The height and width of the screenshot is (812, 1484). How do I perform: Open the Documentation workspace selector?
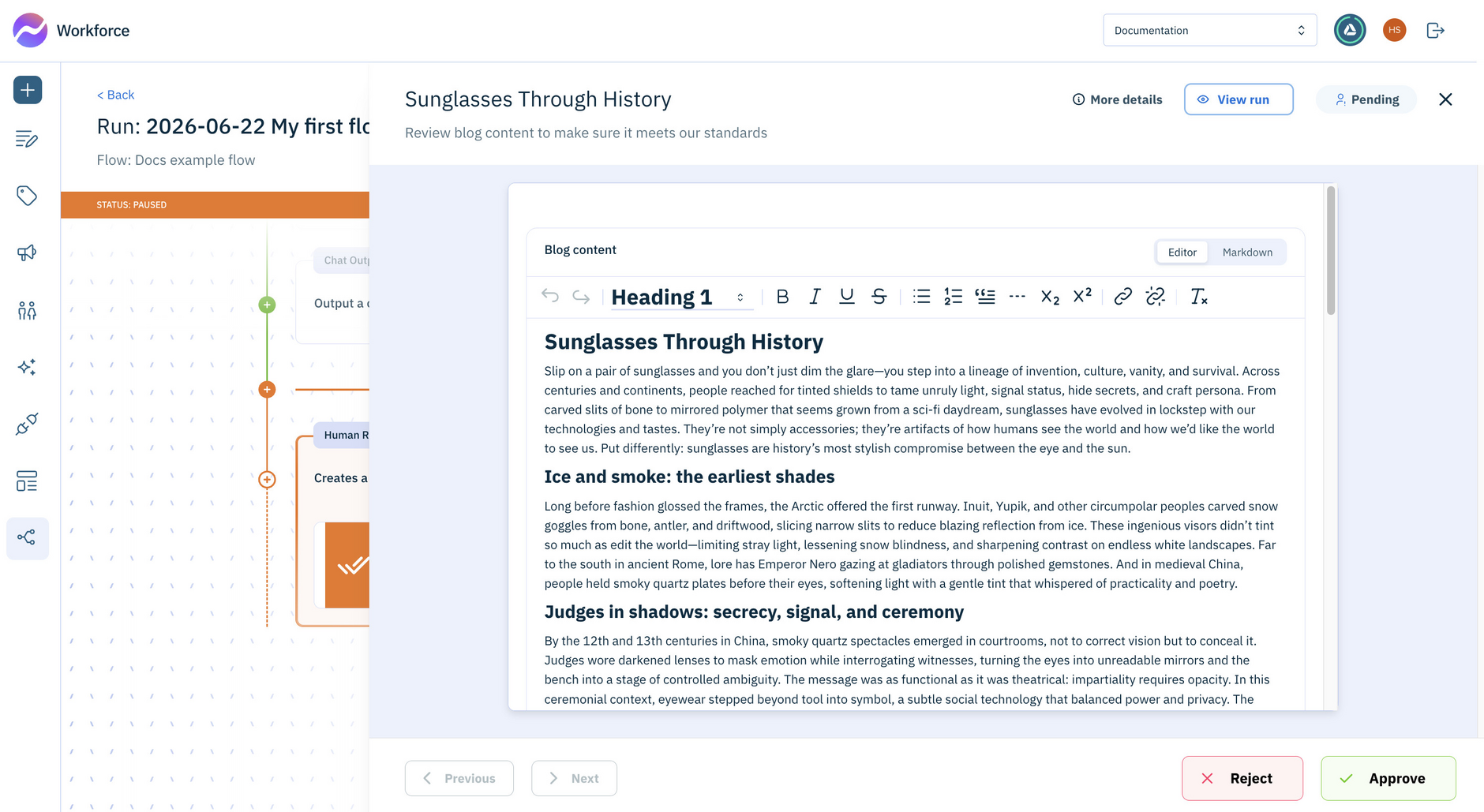pos(1209,31)
